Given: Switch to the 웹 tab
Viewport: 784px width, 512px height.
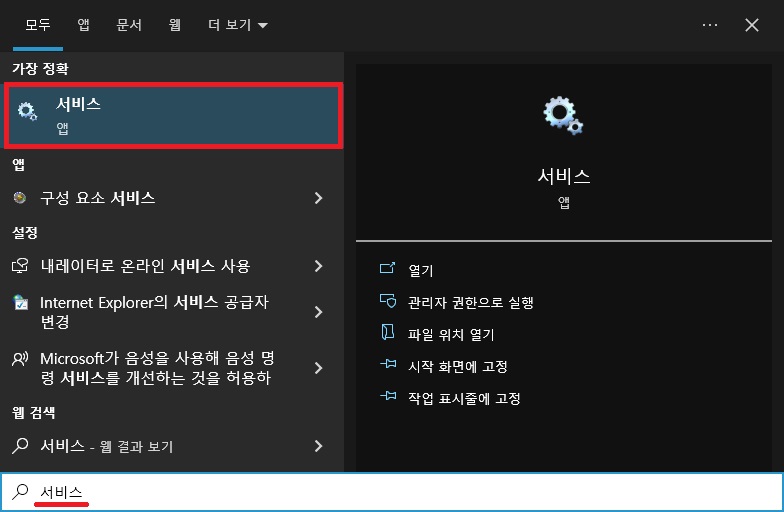Looking at the screenshot, I should coord(174,25).
